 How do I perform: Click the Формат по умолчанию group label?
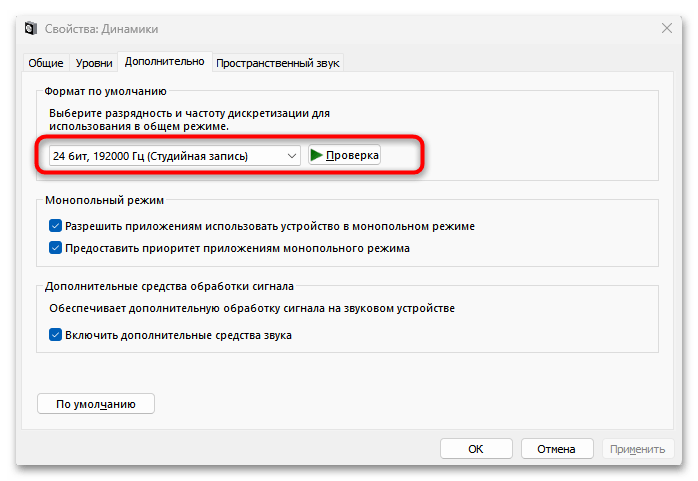click(x=106, y=91)
